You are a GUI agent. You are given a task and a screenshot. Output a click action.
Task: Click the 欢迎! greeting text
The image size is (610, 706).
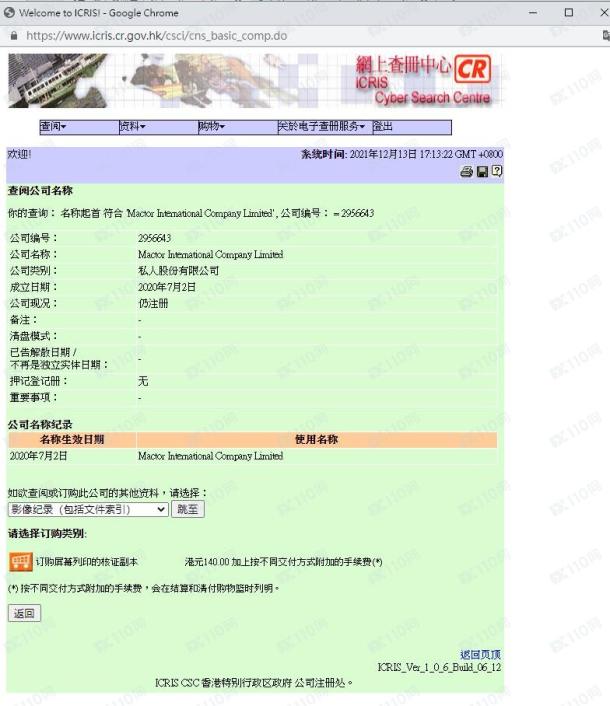tap(19, 154)
